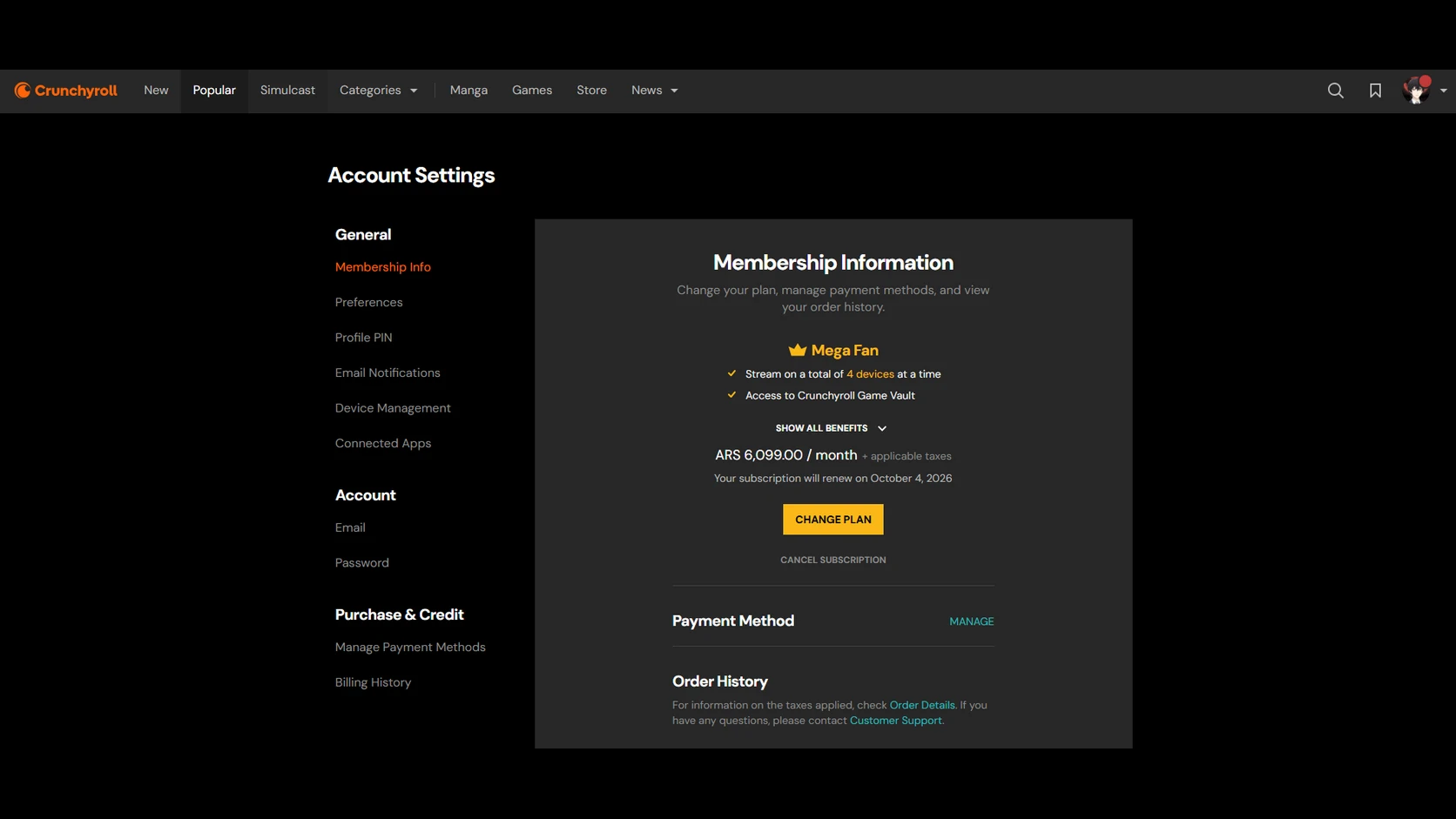
Task: View Billing History
Action: coord(373,683)
